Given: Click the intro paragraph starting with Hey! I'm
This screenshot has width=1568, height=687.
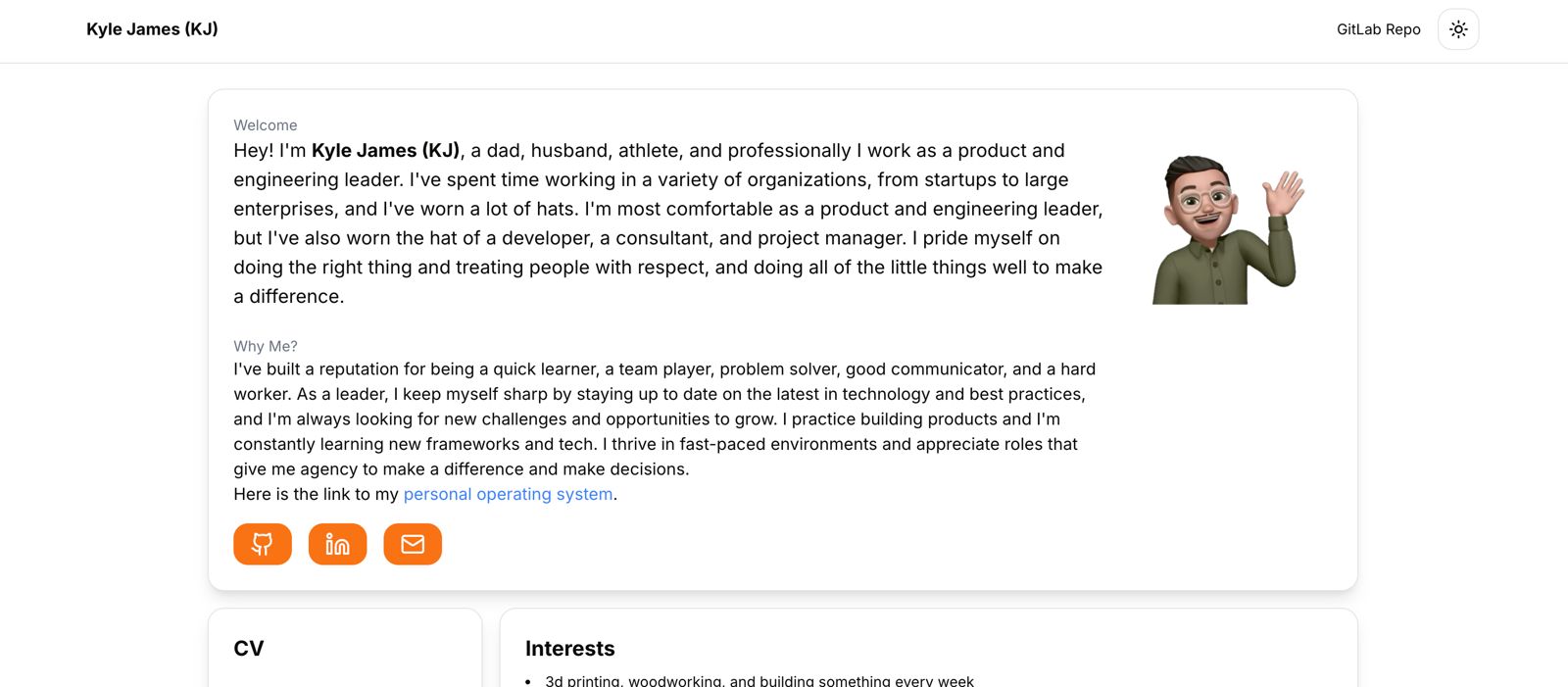Looking at the screenshot, I should pos(668,223).
